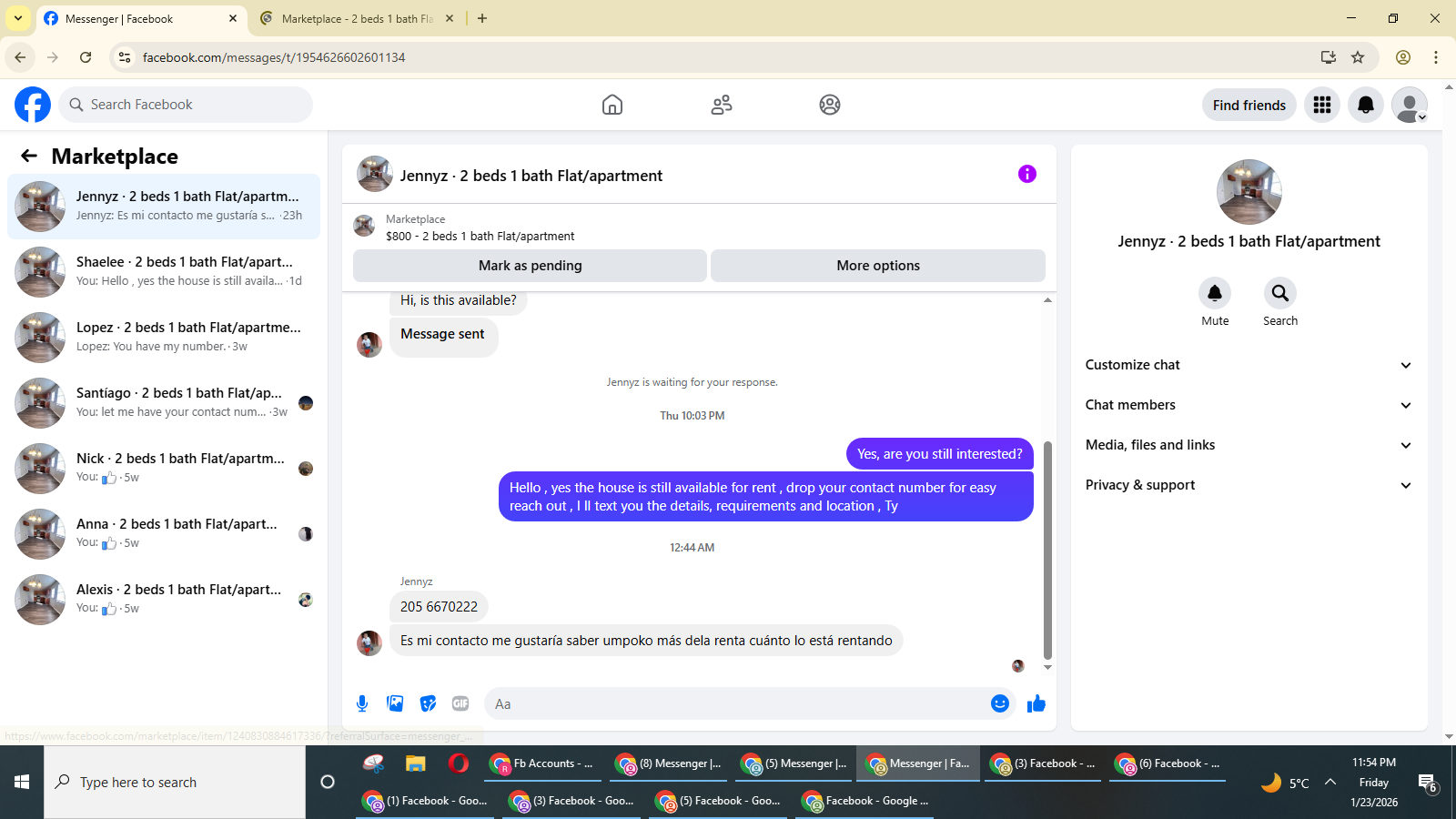Expand Media, files and links section
The image size is (1456, 819).
pos(1249,445)
